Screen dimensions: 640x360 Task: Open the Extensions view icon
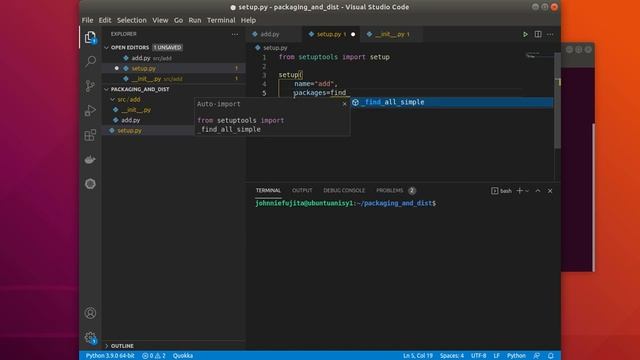point(90,135)
